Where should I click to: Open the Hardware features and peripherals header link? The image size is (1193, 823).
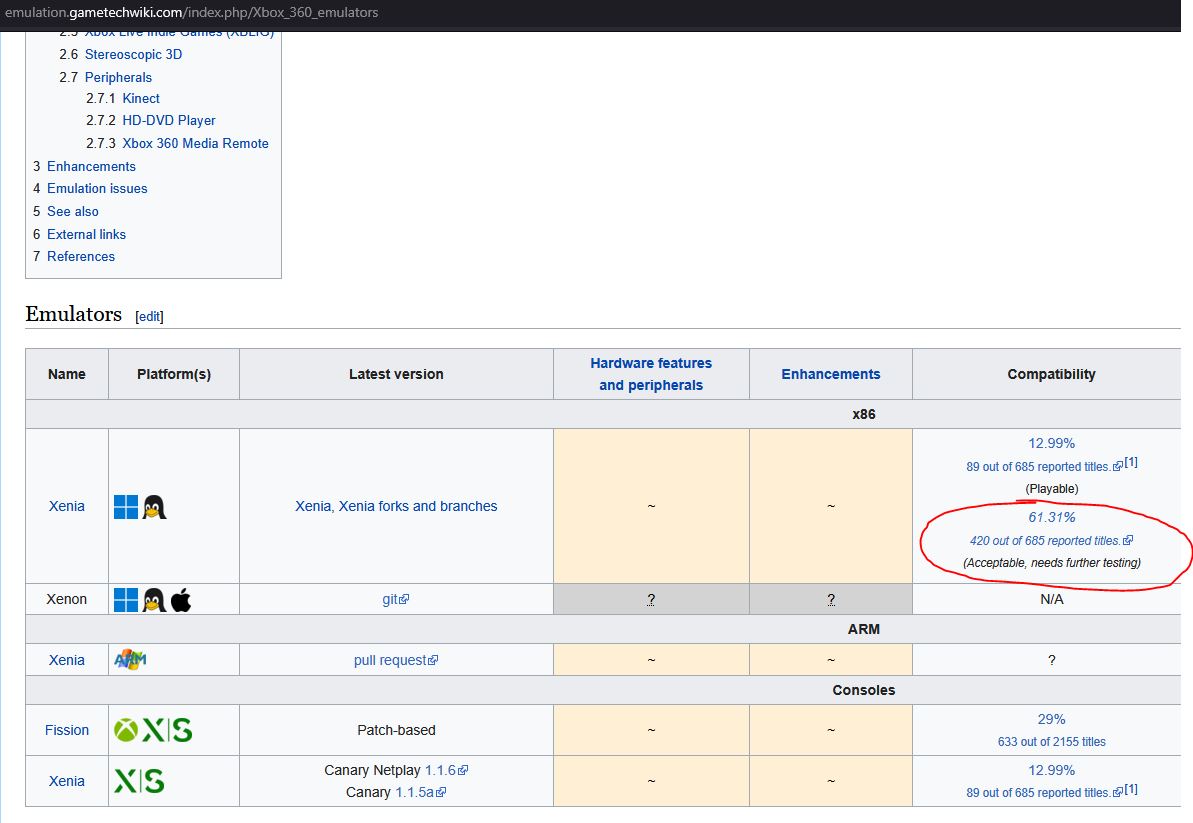point(651,374)
